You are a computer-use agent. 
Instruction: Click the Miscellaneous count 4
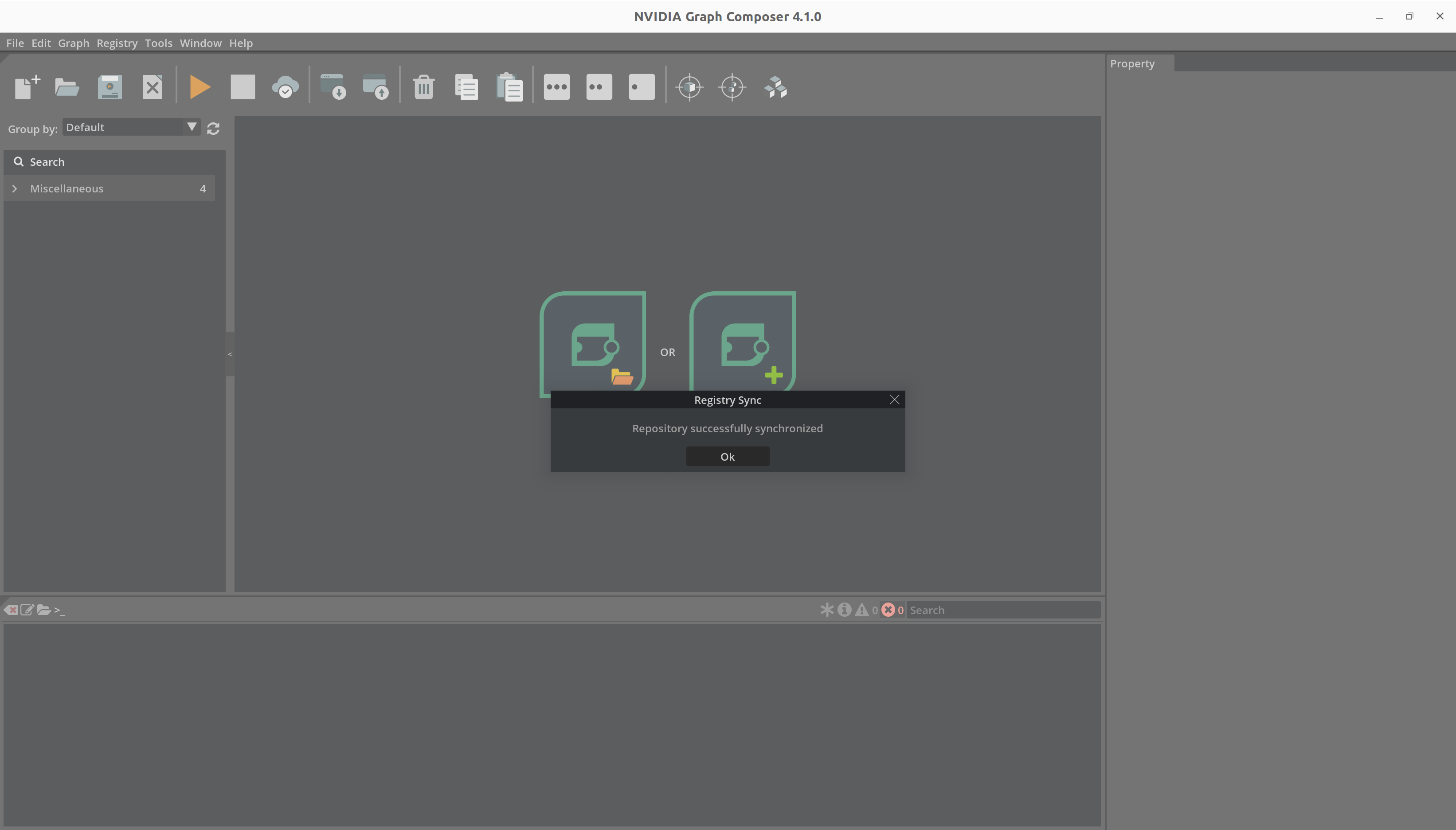(203, 188)
